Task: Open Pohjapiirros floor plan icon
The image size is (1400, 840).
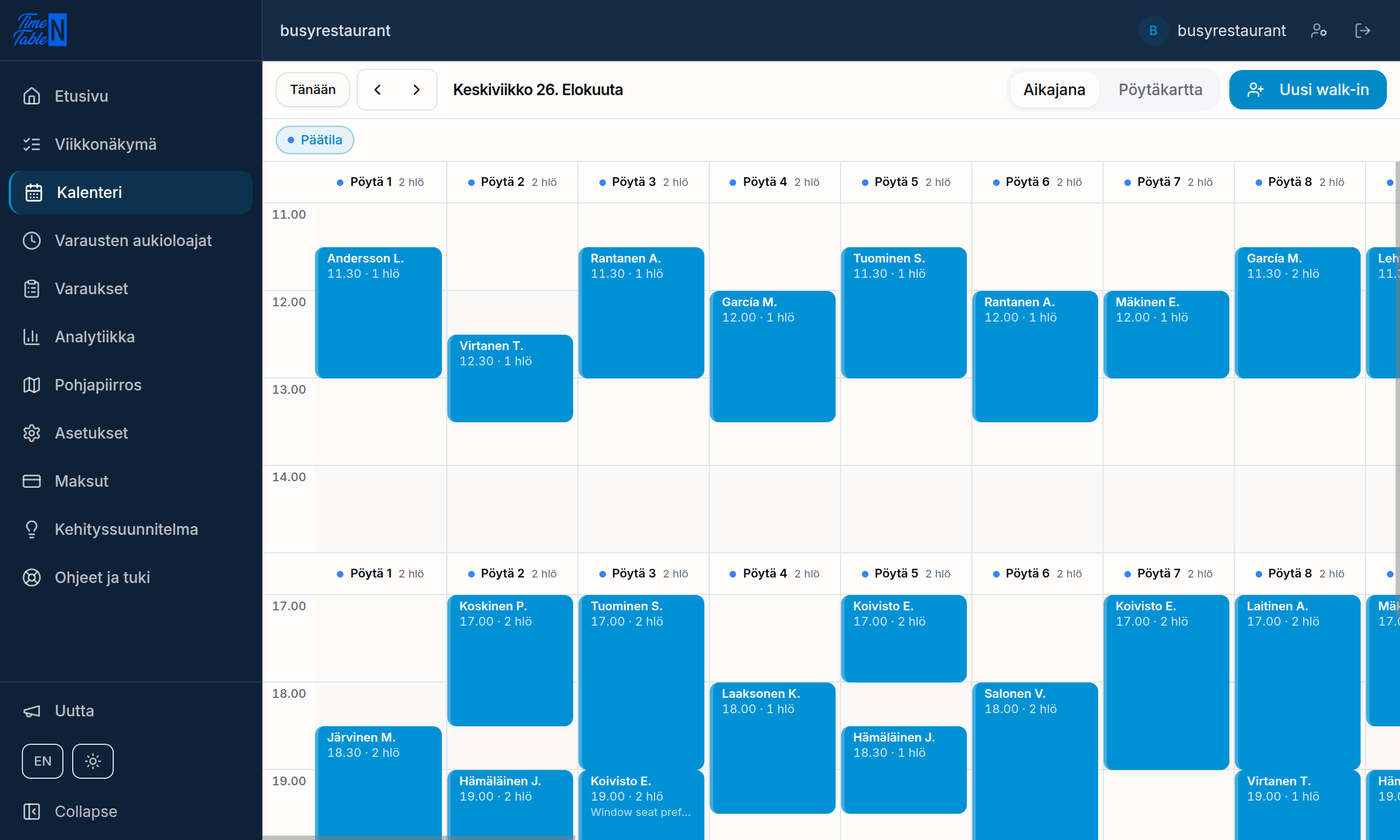Action: pyautogui.click(x=32, y=385)
